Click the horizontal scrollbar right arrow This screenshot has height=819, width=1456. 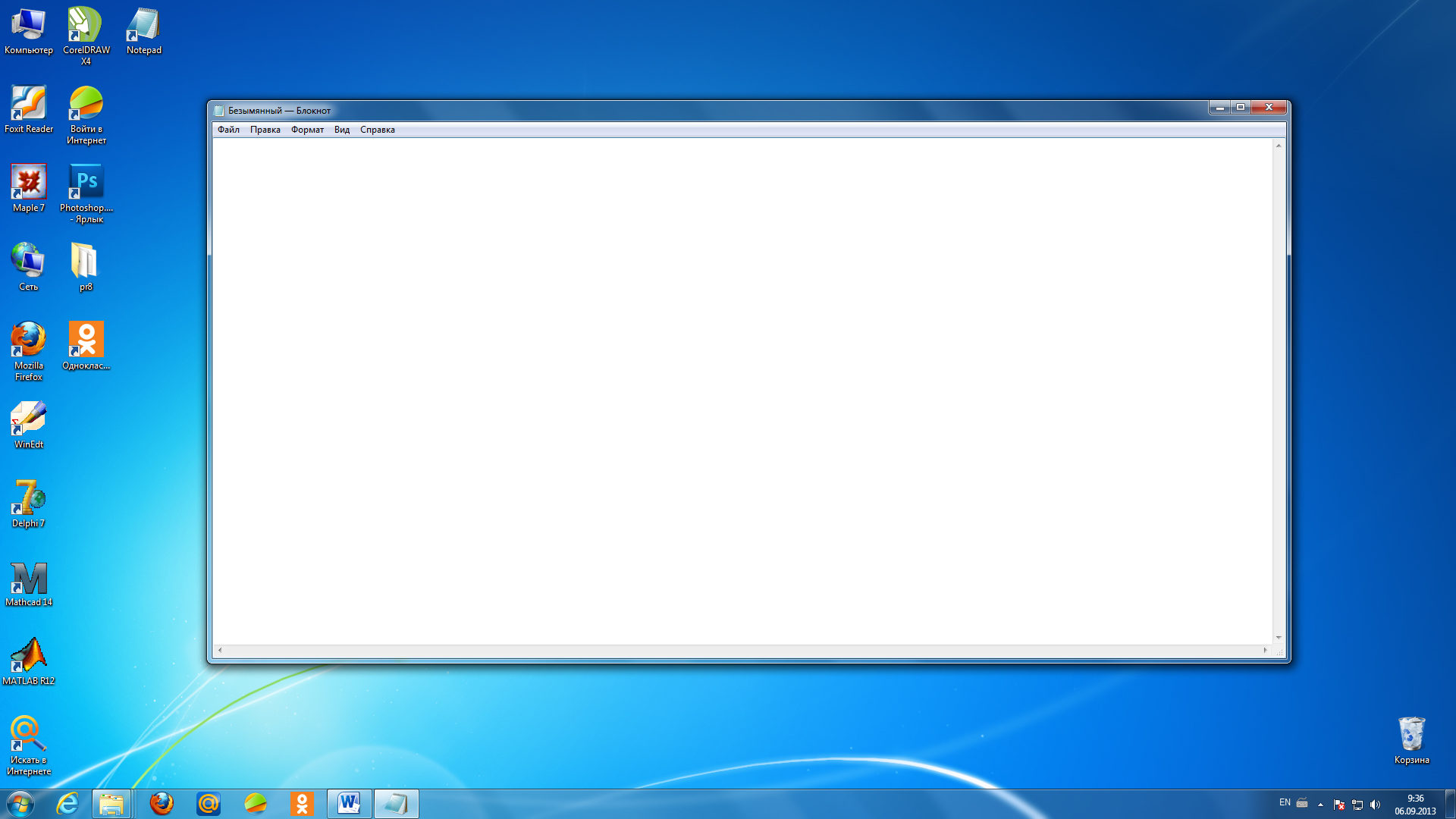point(1265,650)
